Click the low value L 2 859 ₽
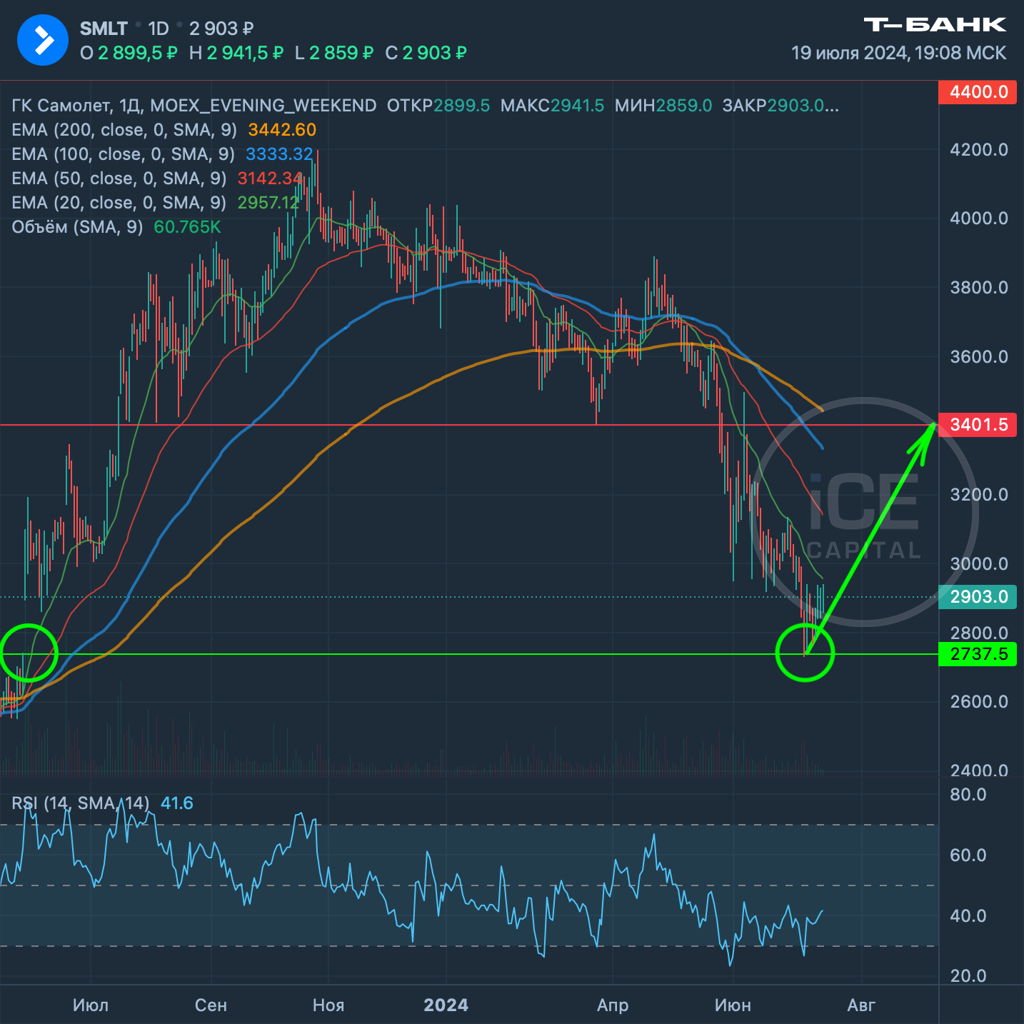 click(x=334, y=53)
